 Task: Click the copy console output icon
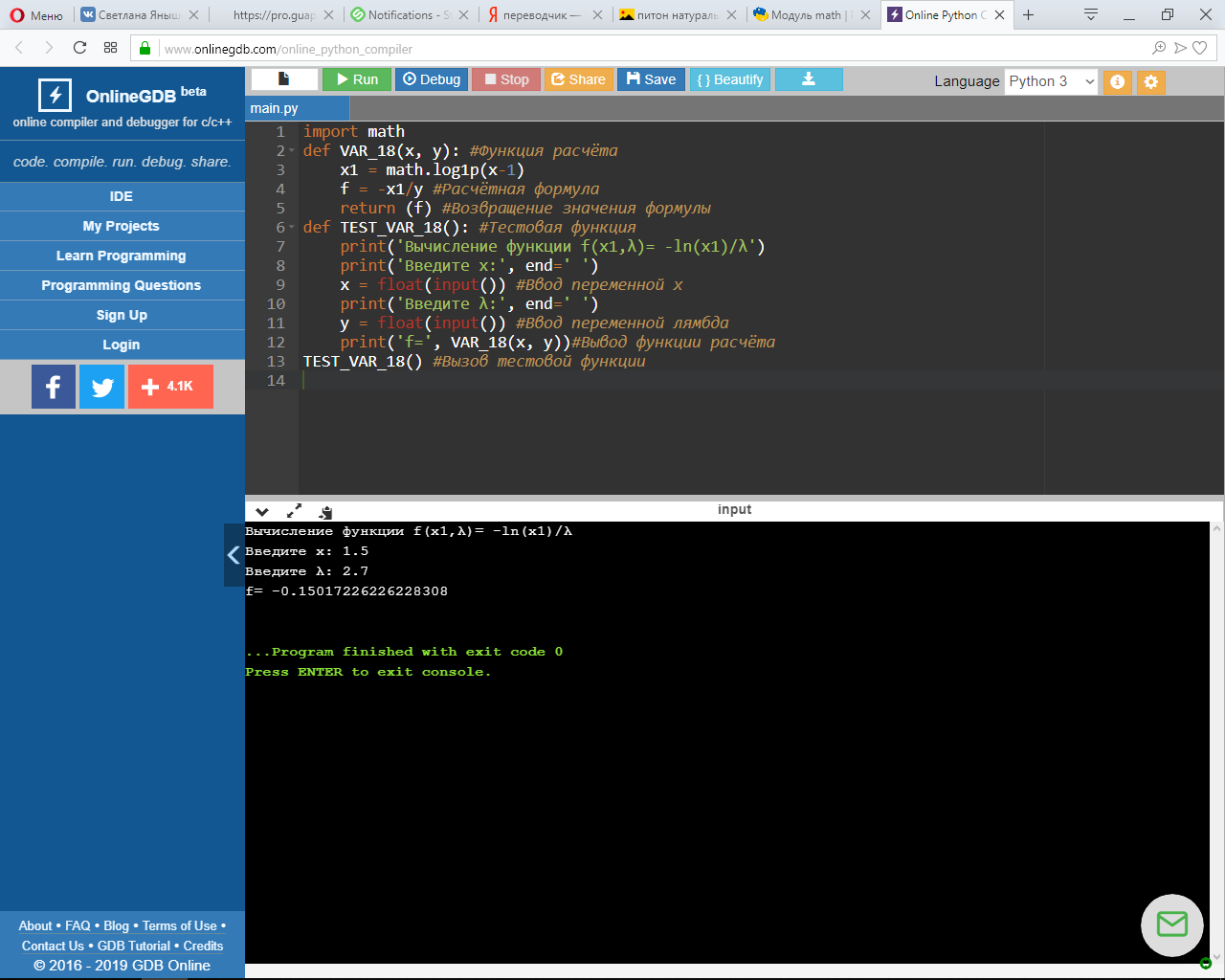(x=325, y=512)
